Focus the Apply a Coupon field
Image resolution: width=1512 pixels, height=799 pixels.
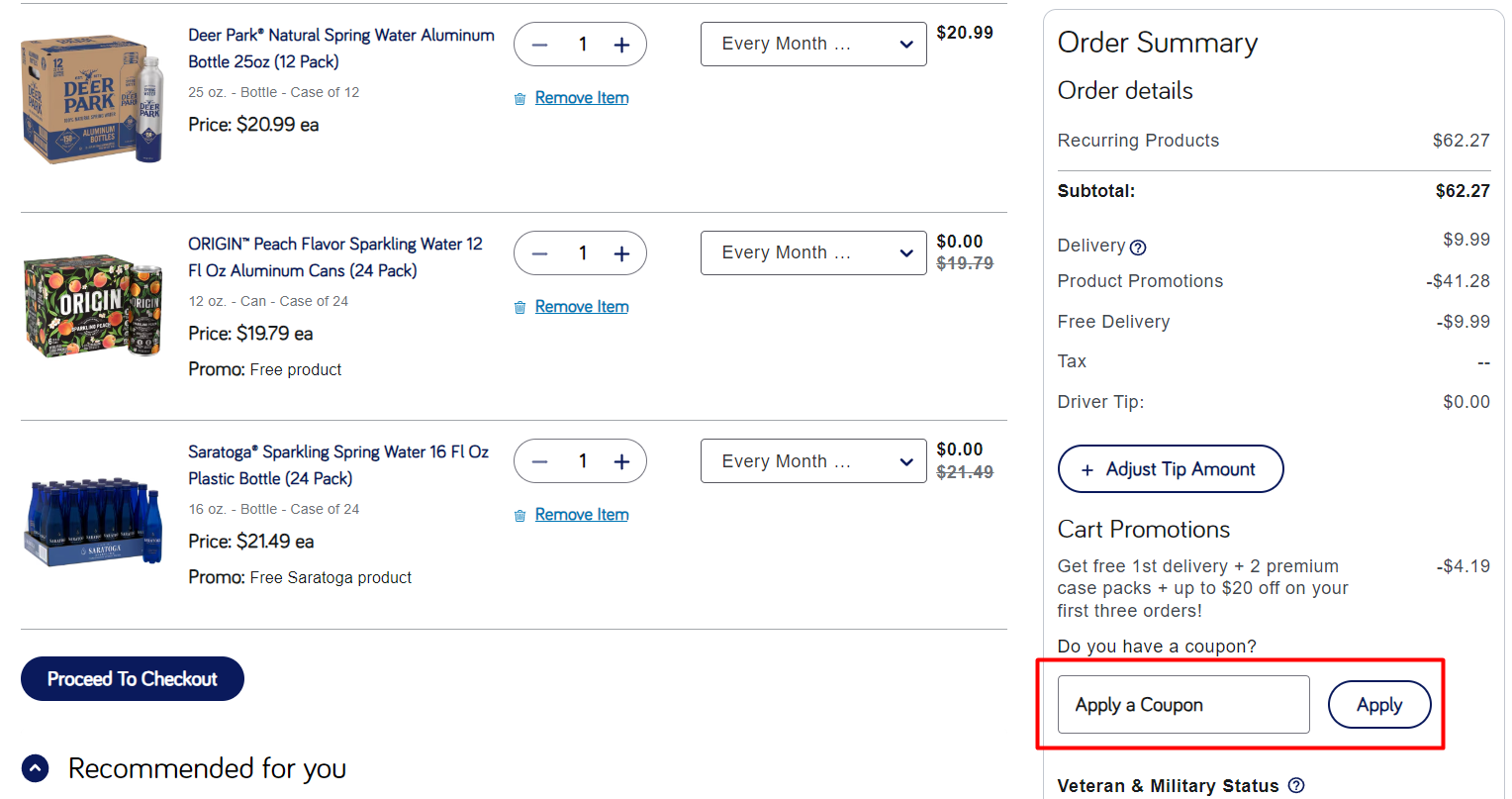1182,705
